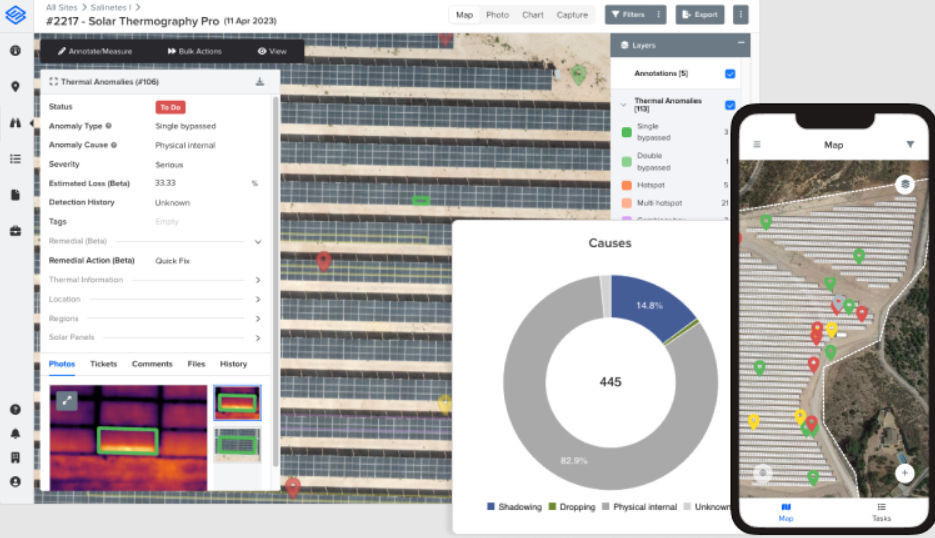The width and height of the screenshot is (935, 538).
Task: Click the locate button on phone map
Action: (x=763, y=473)
